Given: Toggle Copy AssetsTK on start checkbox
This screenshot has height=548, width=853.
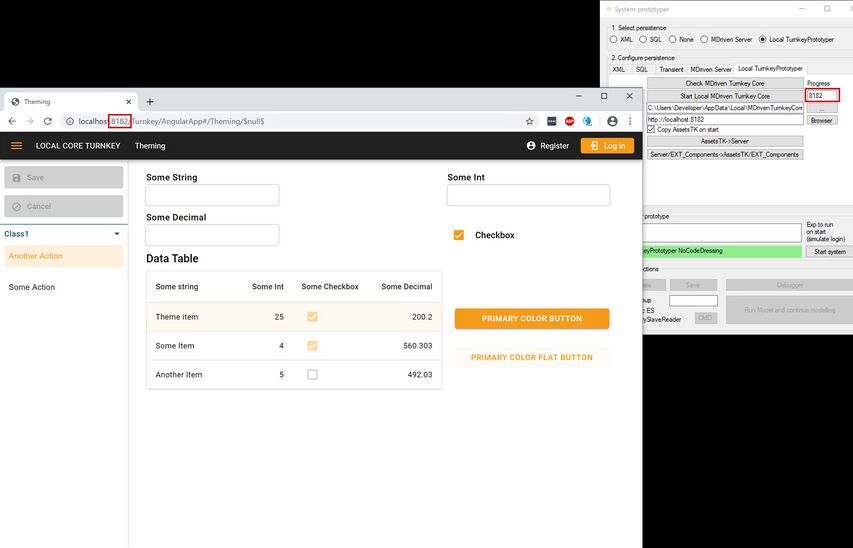Looking at the screenshot, I should (651, 129).
